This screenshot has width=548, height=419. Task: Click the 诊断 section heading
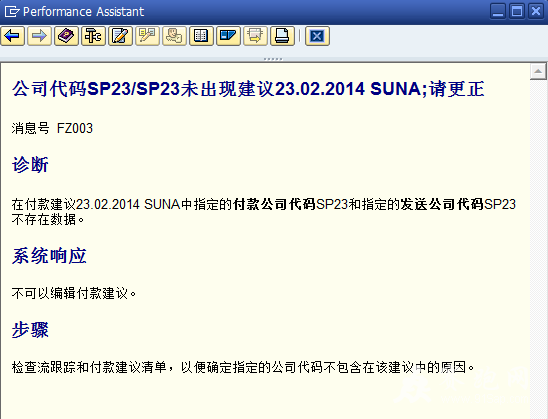click(30, 165)
